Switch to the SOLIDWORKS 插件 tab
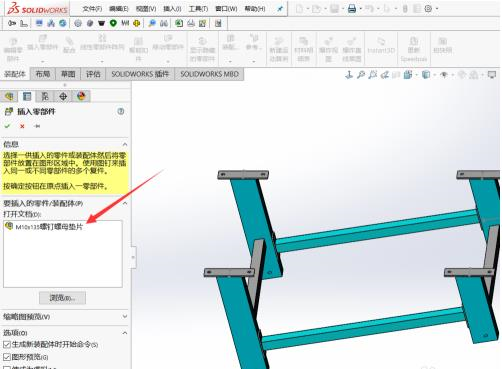Screen dimensions: 502x369 coord(140,74)
